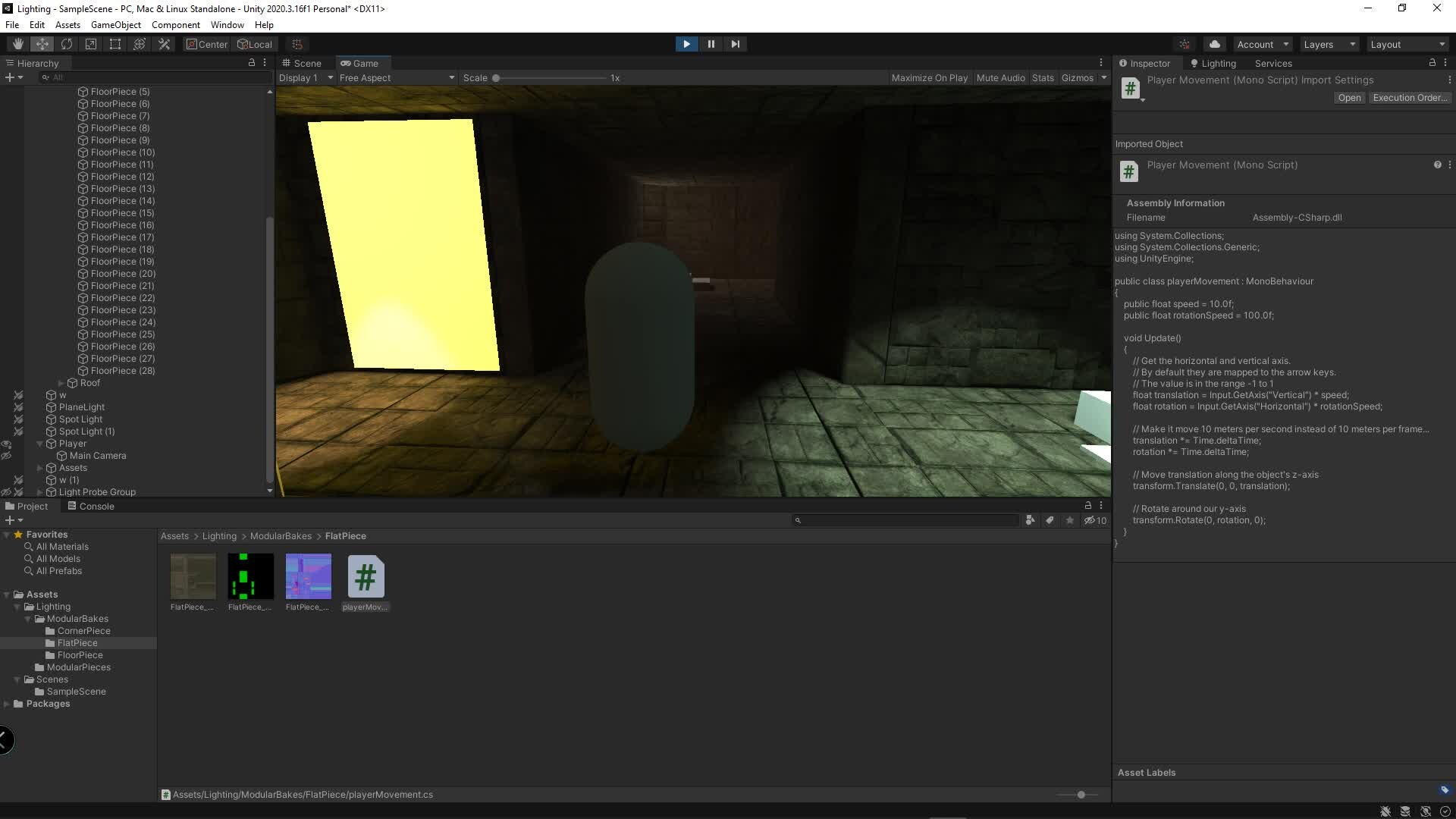Screen dimensions: 1456x819
Task: Expand the Roof item in the Hierarchy
Action: 61,383
